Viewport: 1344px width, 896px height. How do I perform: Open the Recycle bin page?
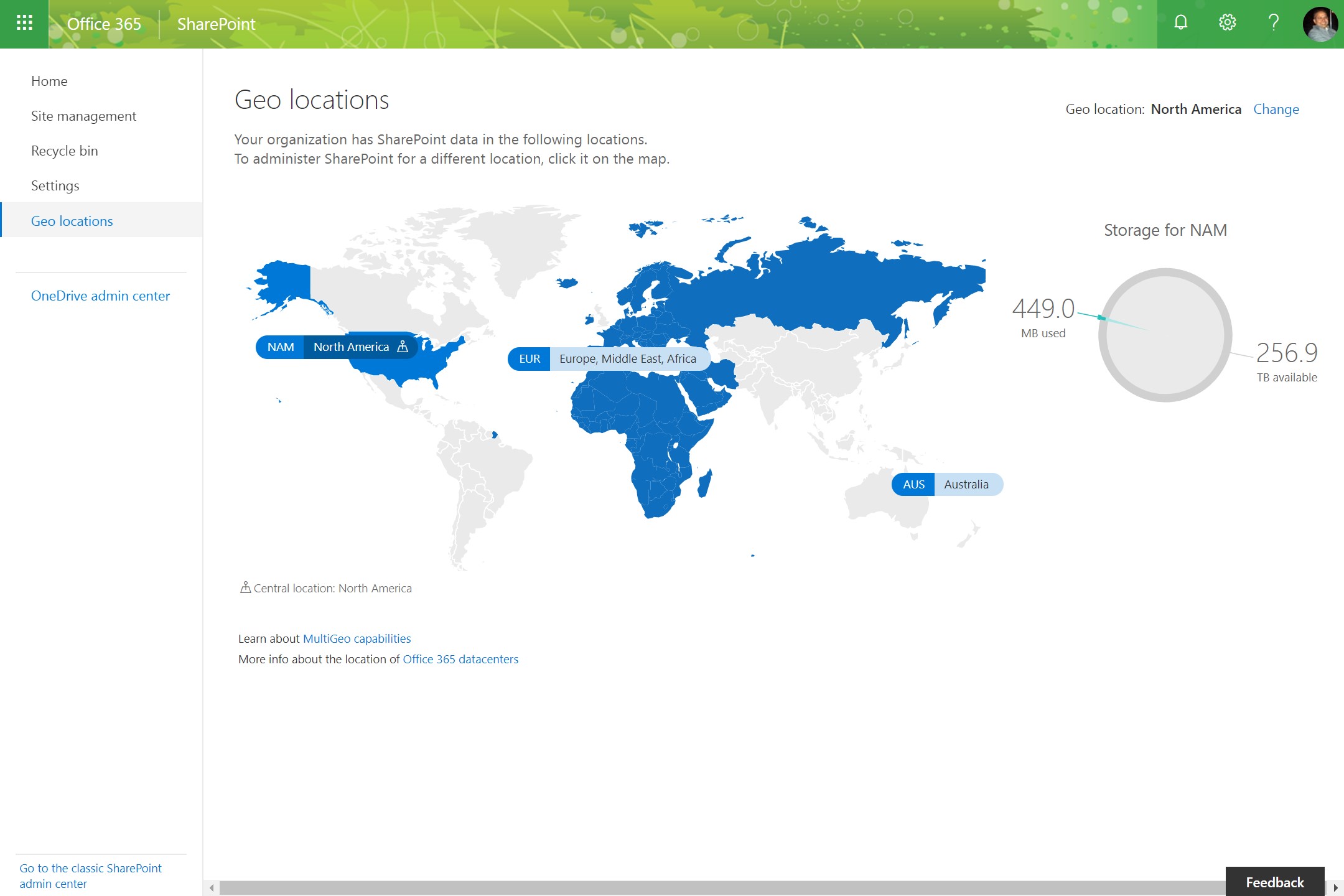pos(64,151)
